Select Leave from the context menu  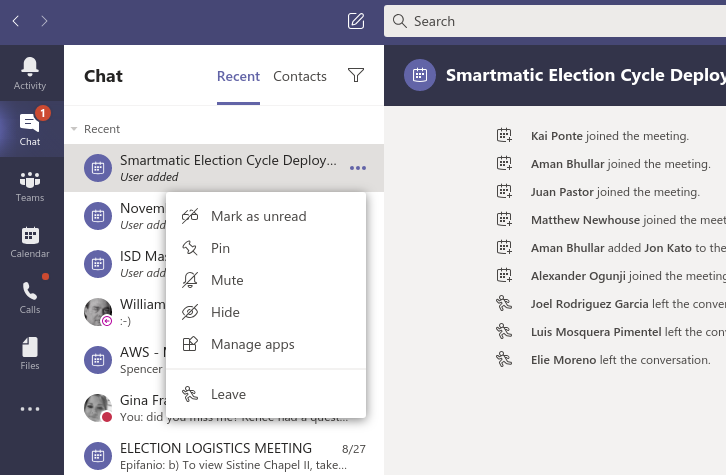[266, 394]
